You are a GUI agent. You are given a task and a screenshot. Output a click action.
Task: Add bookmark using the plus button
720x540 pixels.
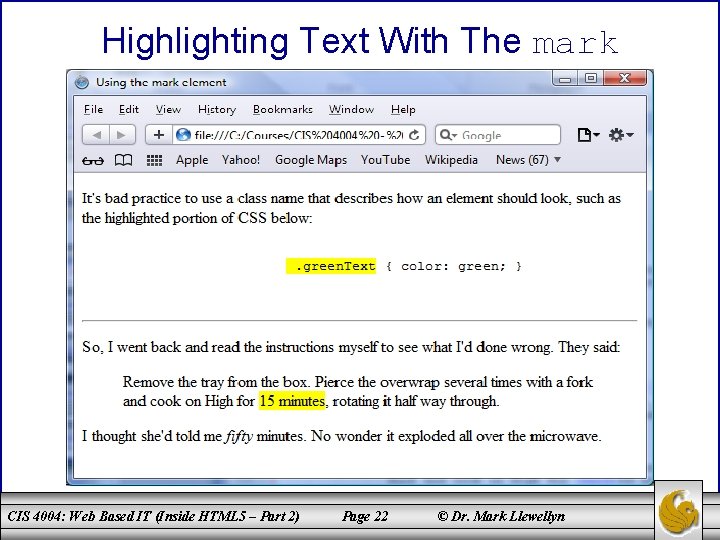click(159, 135)
